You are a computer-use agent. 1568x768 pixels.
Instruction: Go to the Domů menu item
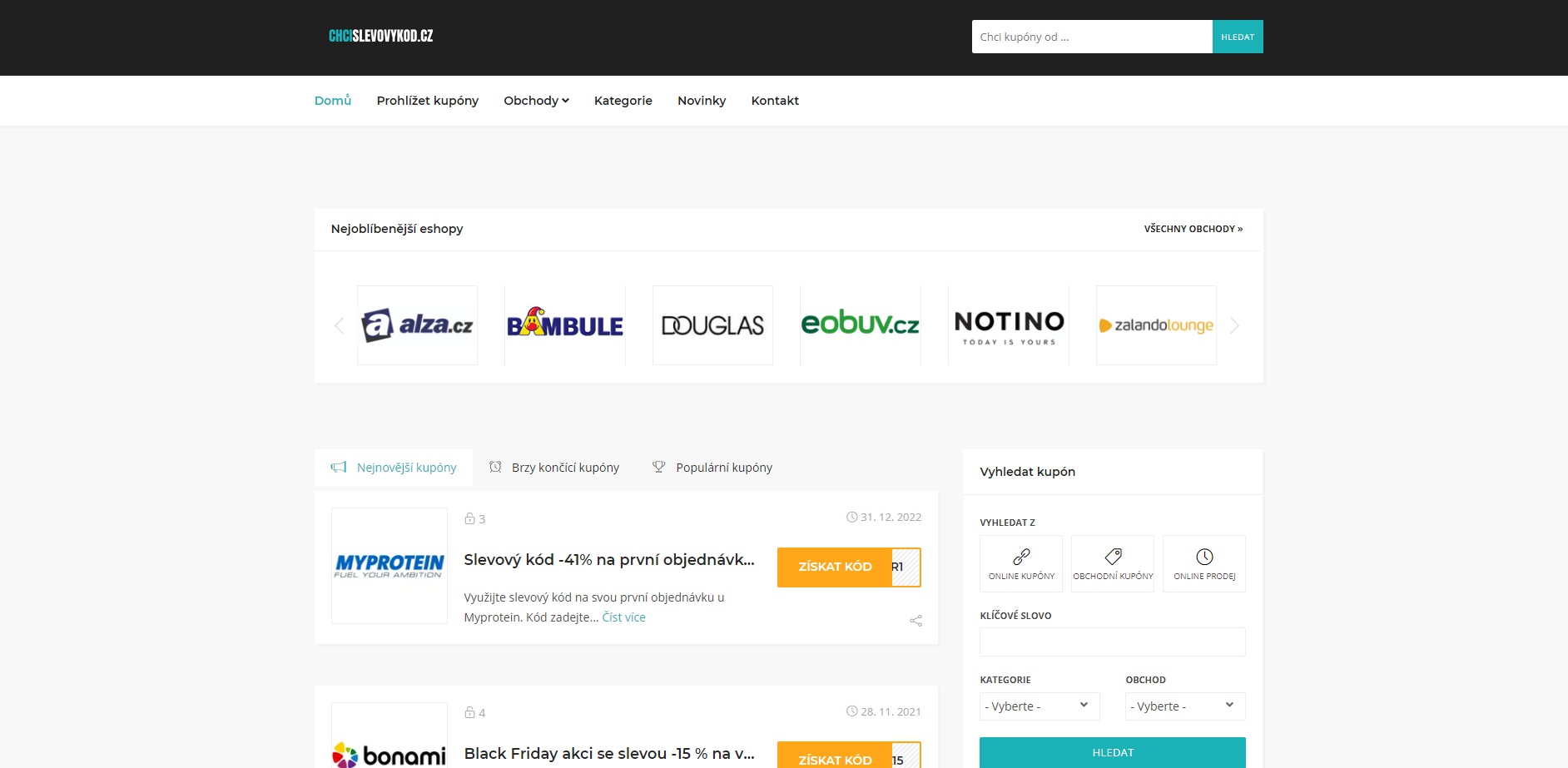click(x=333, y=101)
